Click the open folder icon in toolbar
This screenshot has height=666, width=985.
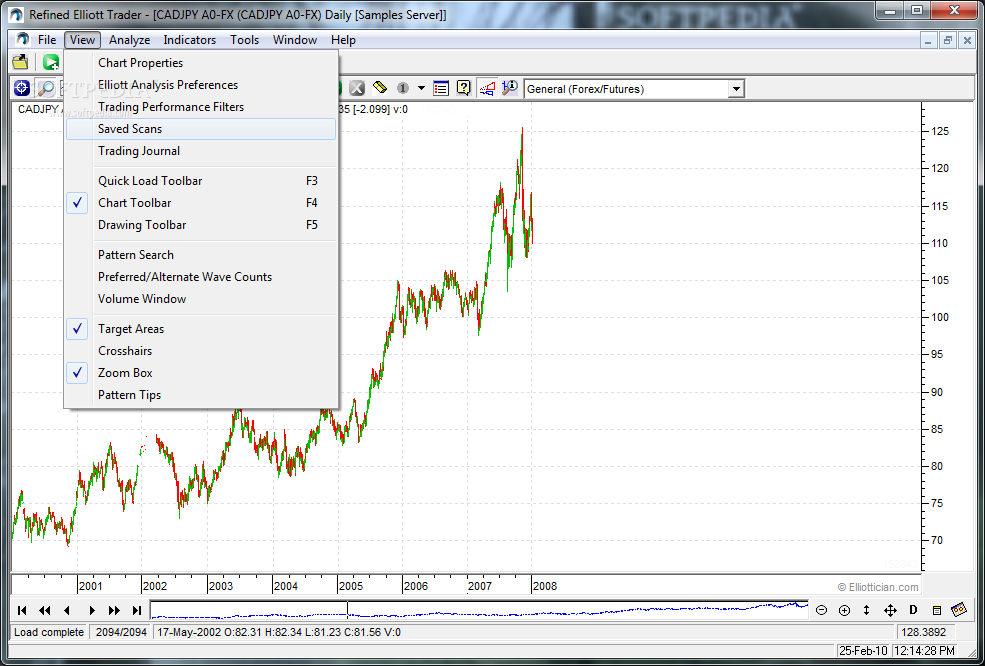coord(21,62)
